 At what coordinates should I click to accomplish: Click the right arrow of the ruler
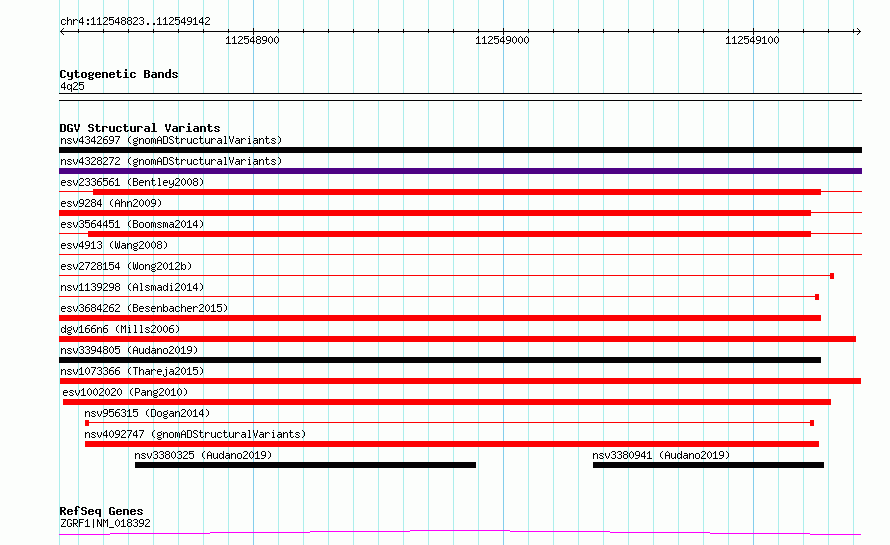(x=858, y=31)
